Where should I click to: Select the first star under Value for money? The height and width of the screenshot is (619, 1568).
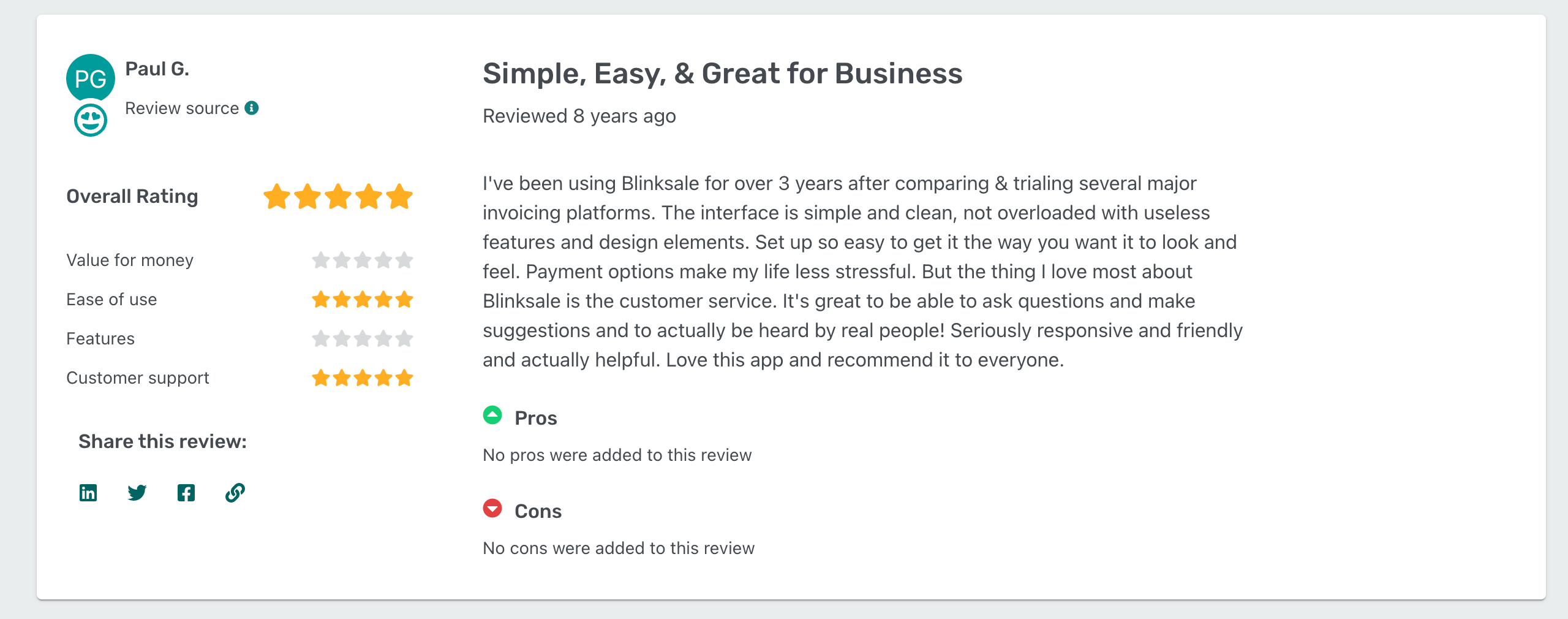[320, 260]
